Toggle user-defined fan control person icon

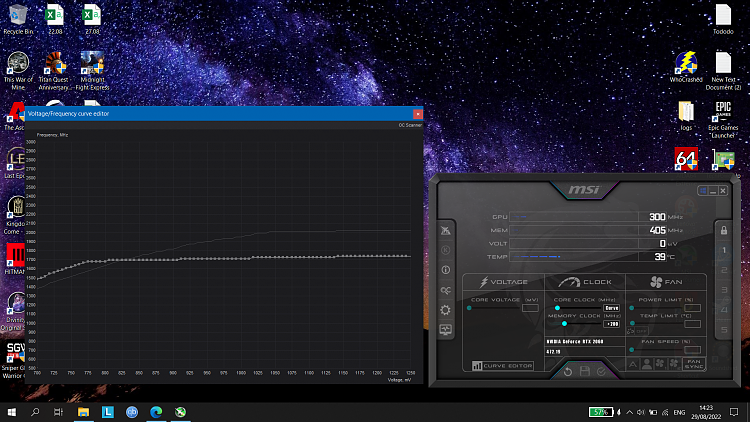[x=647, y=364]
